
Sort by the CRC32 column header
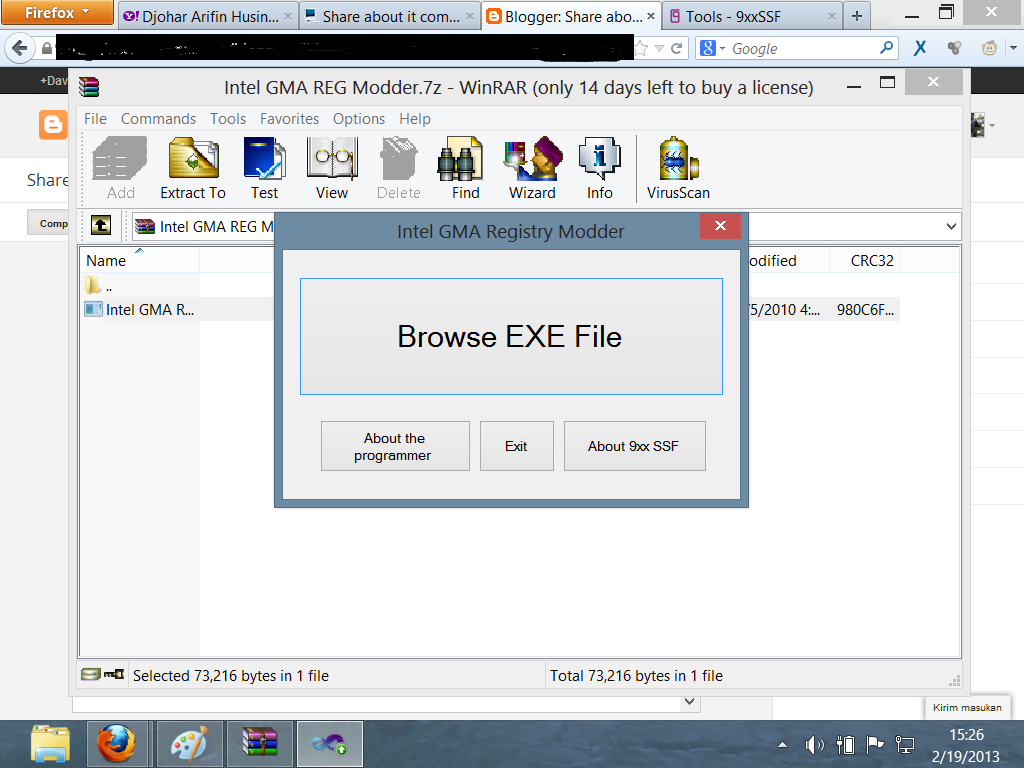pyautogui.click(x=863, y=260)
